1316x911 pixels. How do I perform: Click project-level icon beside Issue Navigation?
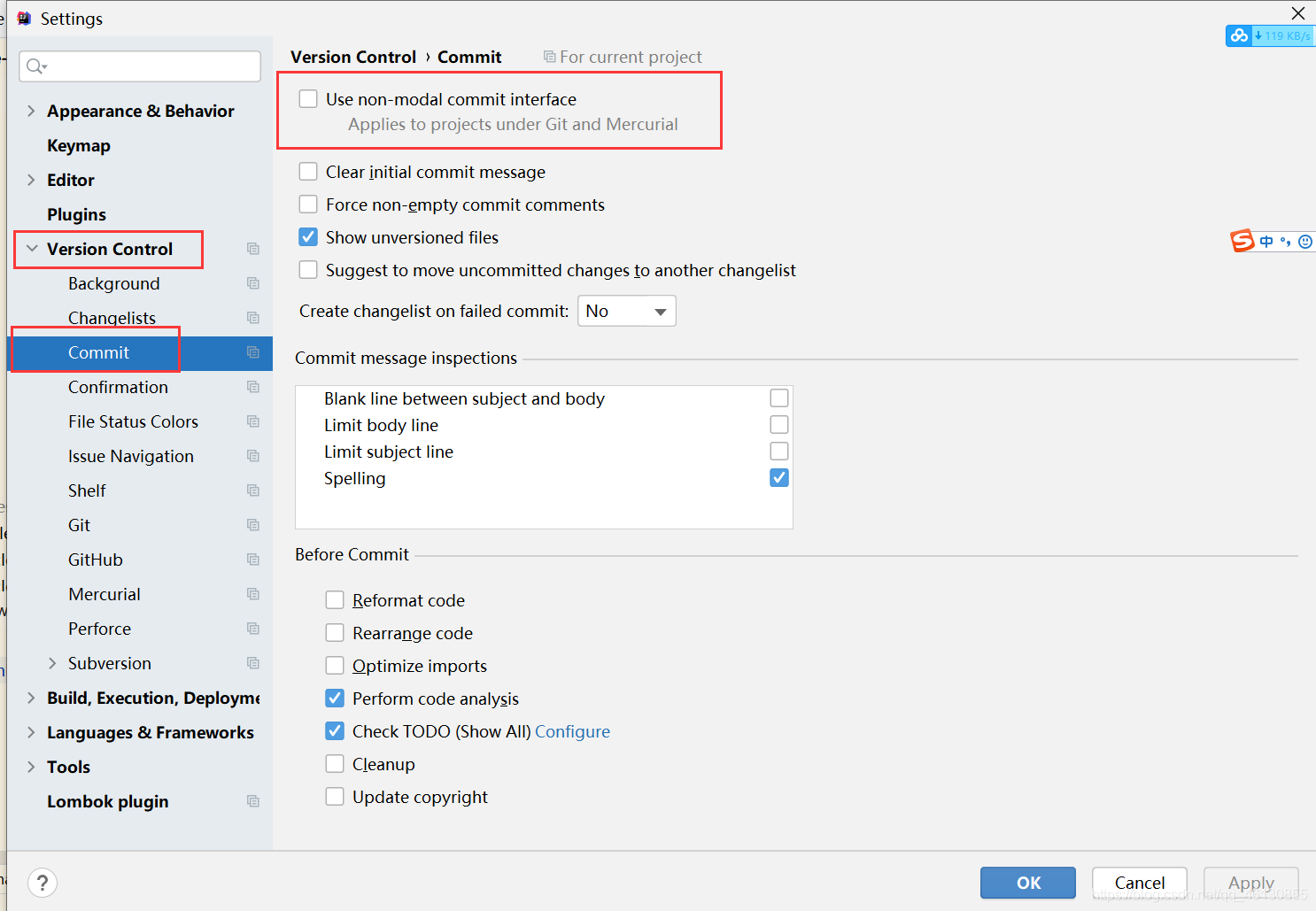pyautogui.click(x=253, y=456)
